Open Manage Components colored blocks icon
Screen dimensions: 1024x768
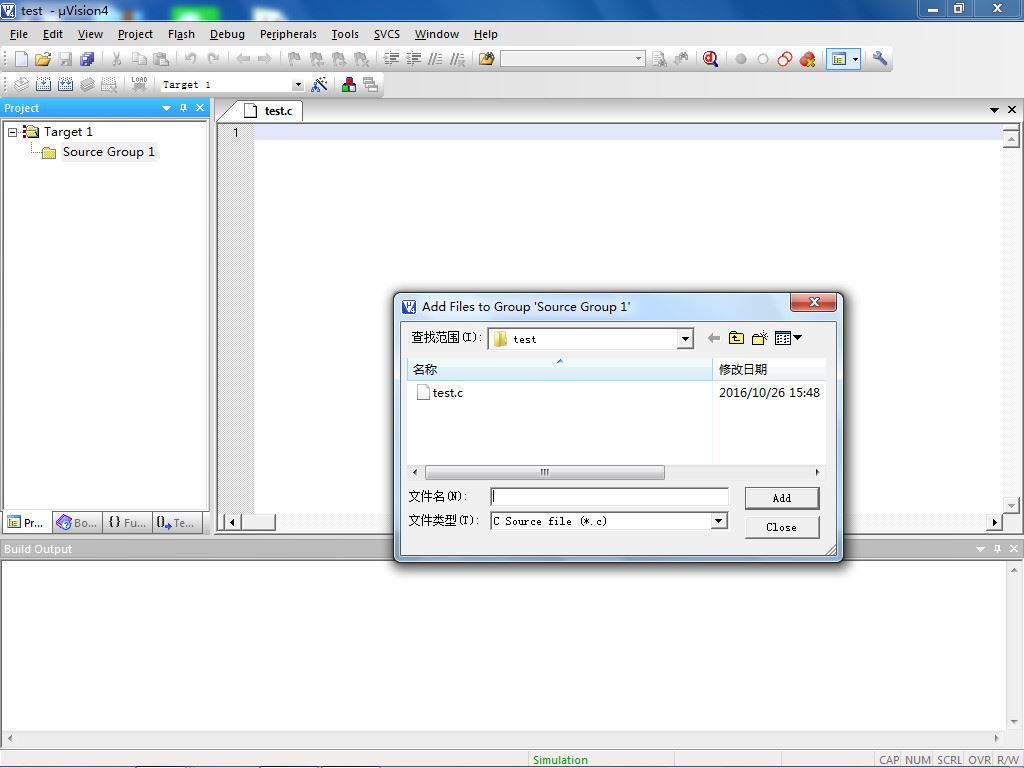349,84
